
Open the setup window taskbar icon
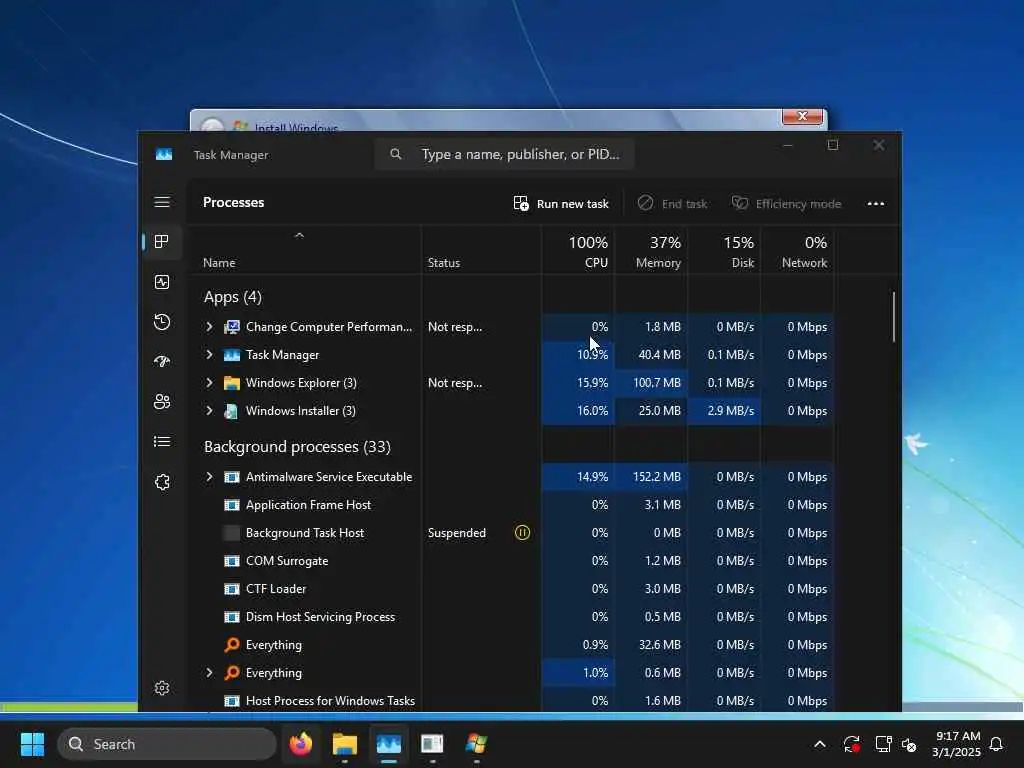pyautogui.click(x=432, y=744)
